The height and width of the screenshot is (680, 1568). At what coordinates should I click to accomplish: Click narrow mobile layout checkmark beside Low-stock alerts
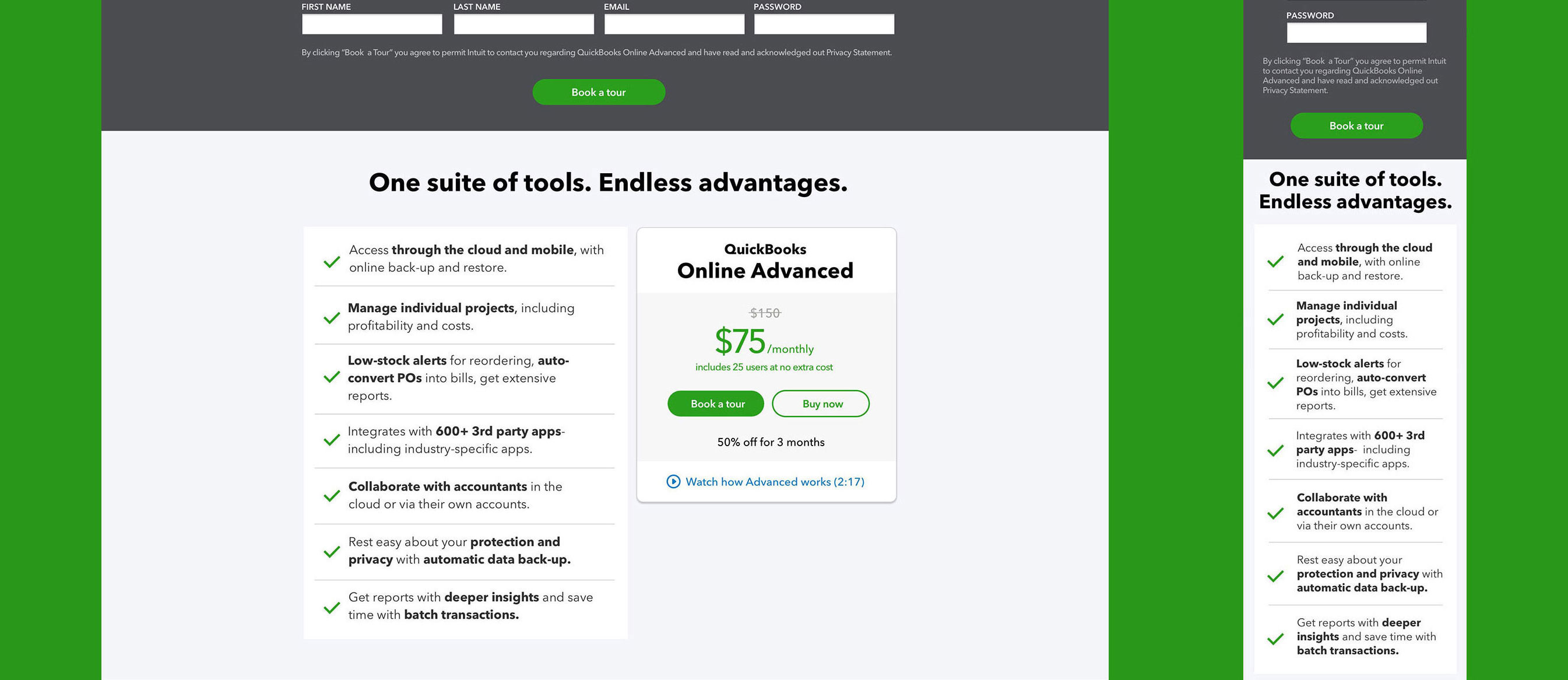click(1275, 384)
